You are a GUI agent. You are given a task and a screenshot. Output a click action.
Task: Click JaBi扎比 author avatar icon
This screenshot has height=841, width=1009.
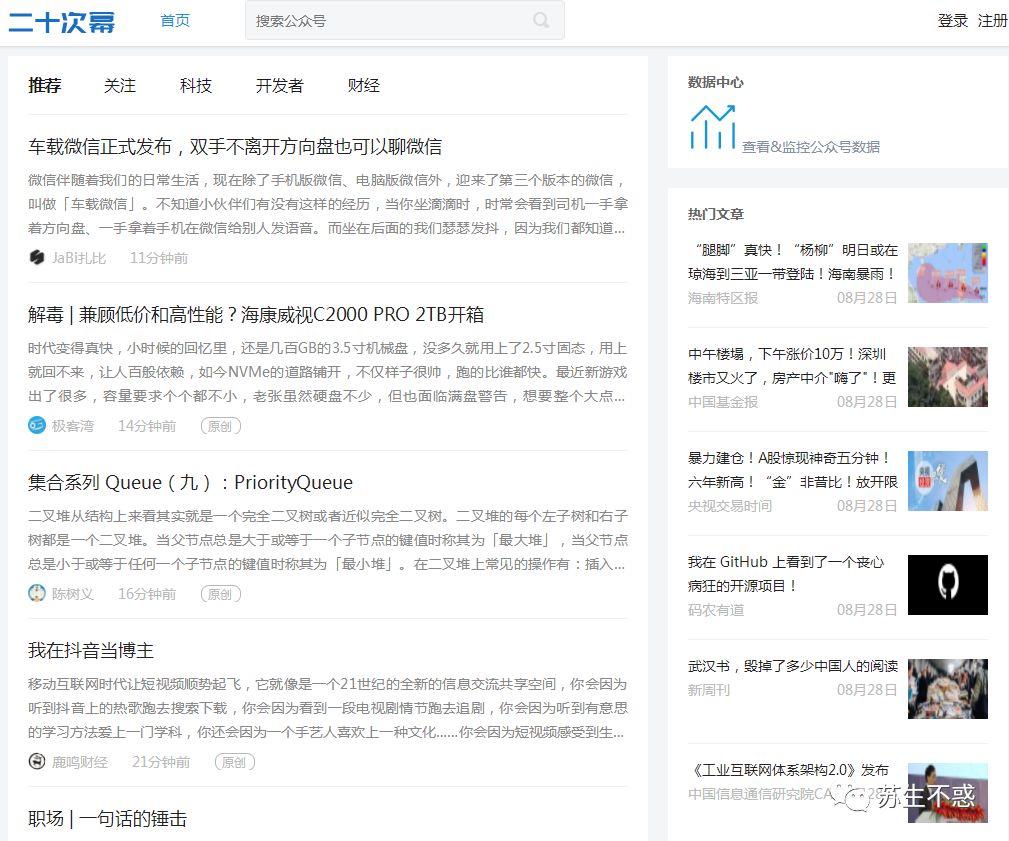pos(37,257)
